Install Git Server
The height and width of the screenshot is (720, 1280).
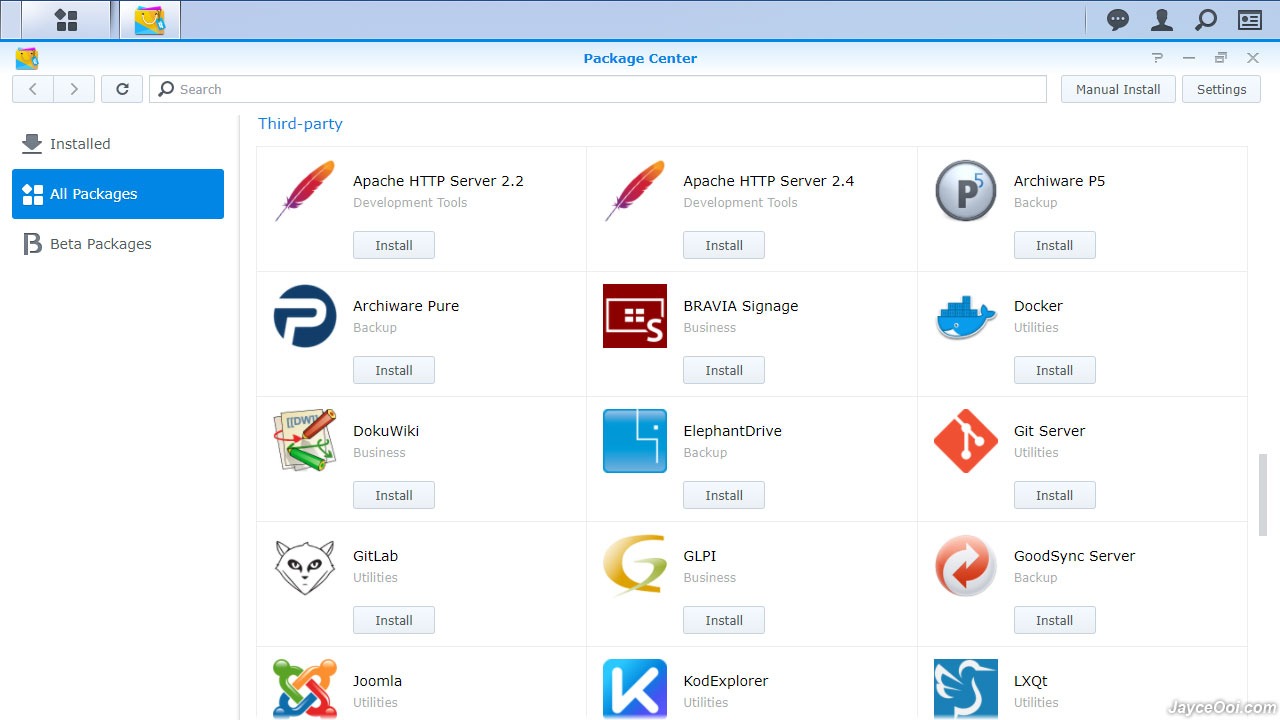pos(1055,495)
